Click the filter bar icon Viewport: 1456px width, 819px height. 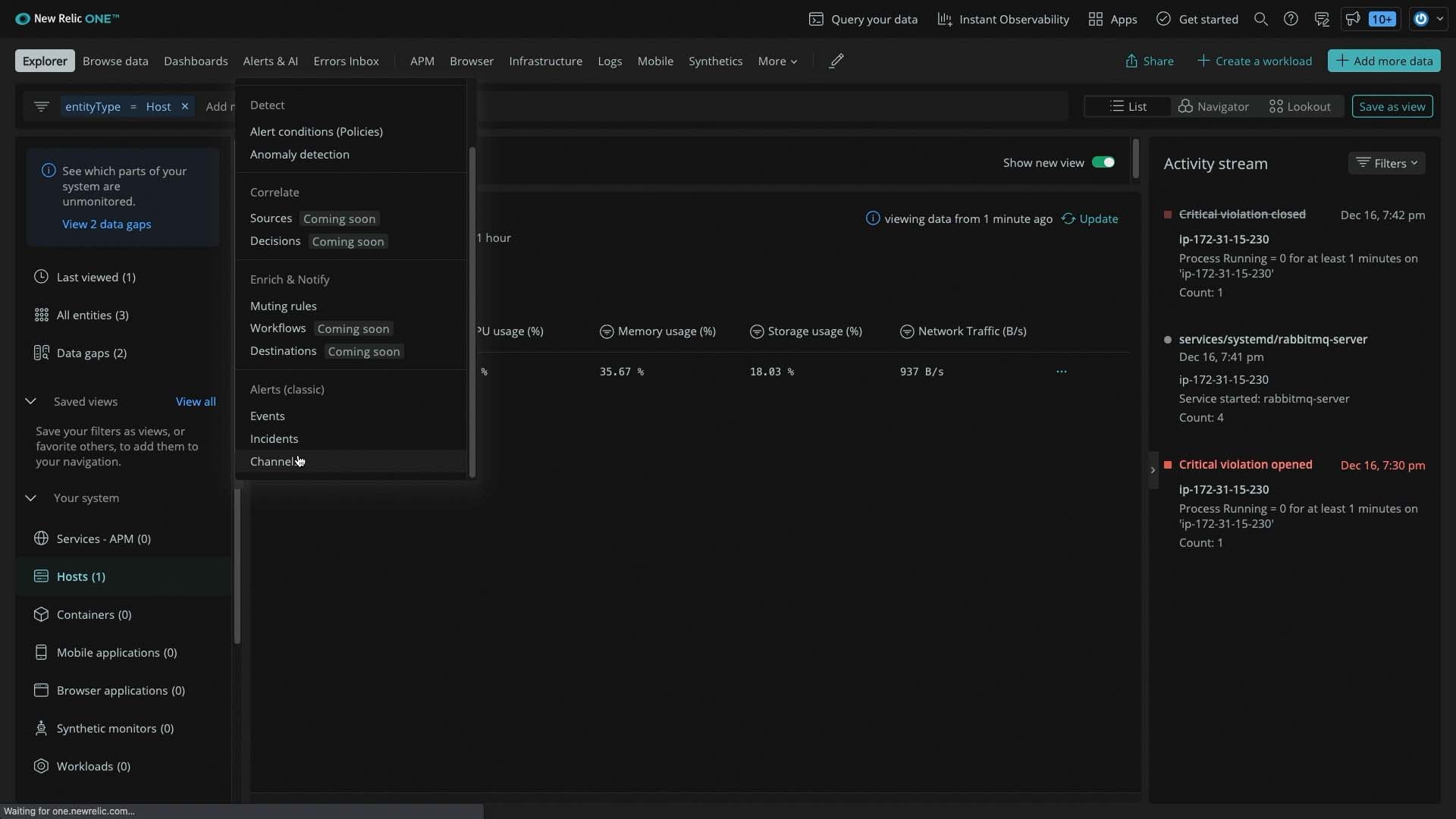point(42,106)
